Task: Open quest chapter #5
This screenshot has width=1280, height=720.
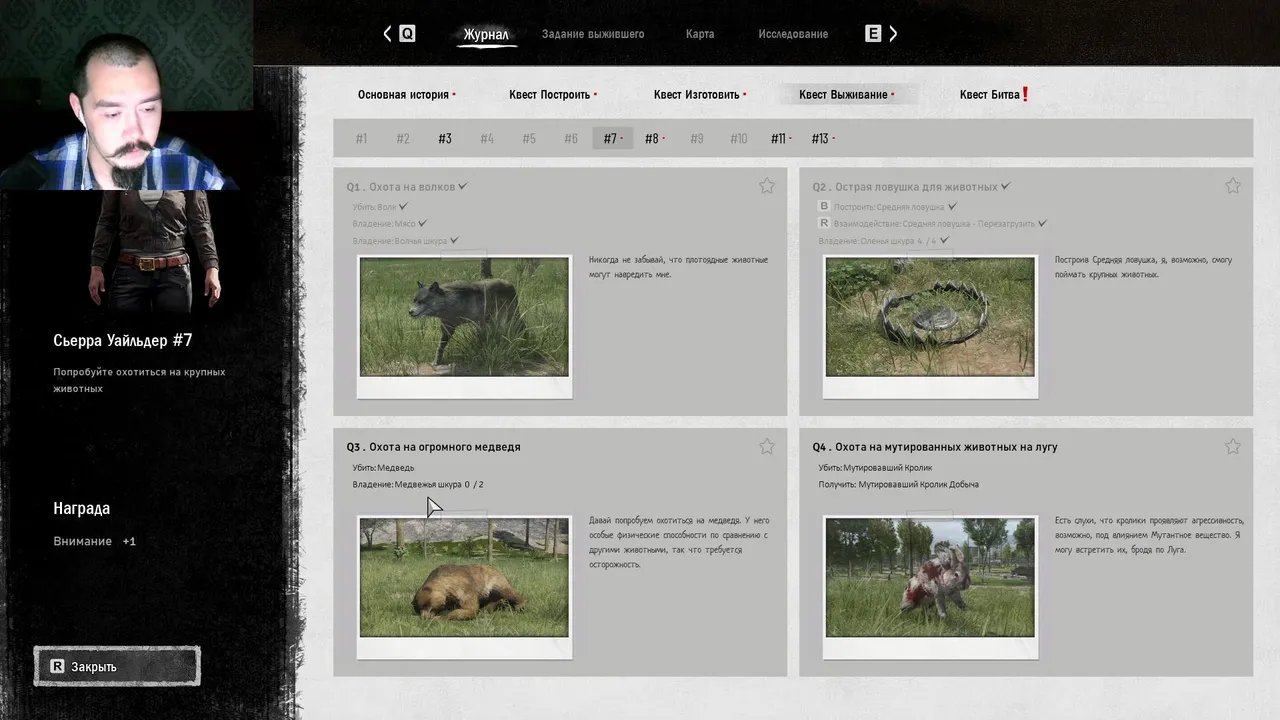Action: (x=529, y=139)
